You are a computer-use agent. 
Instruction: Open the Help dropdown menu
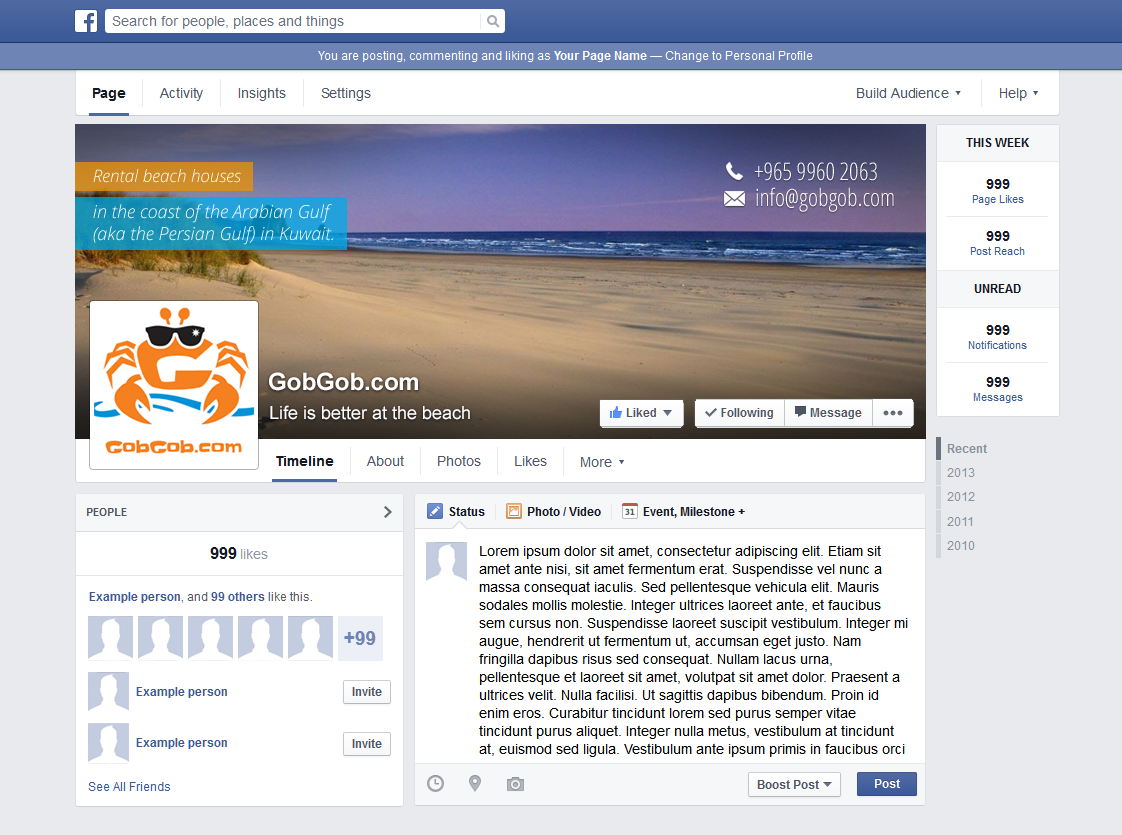tap(1018, 92)
